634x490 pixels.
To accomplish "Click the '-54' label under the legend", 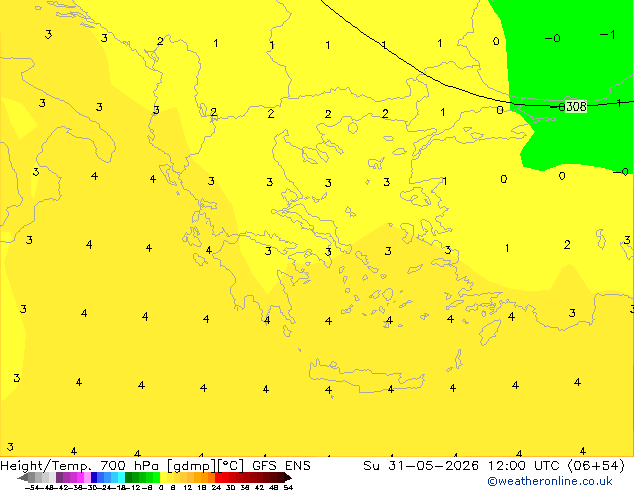I will (32, 487).
